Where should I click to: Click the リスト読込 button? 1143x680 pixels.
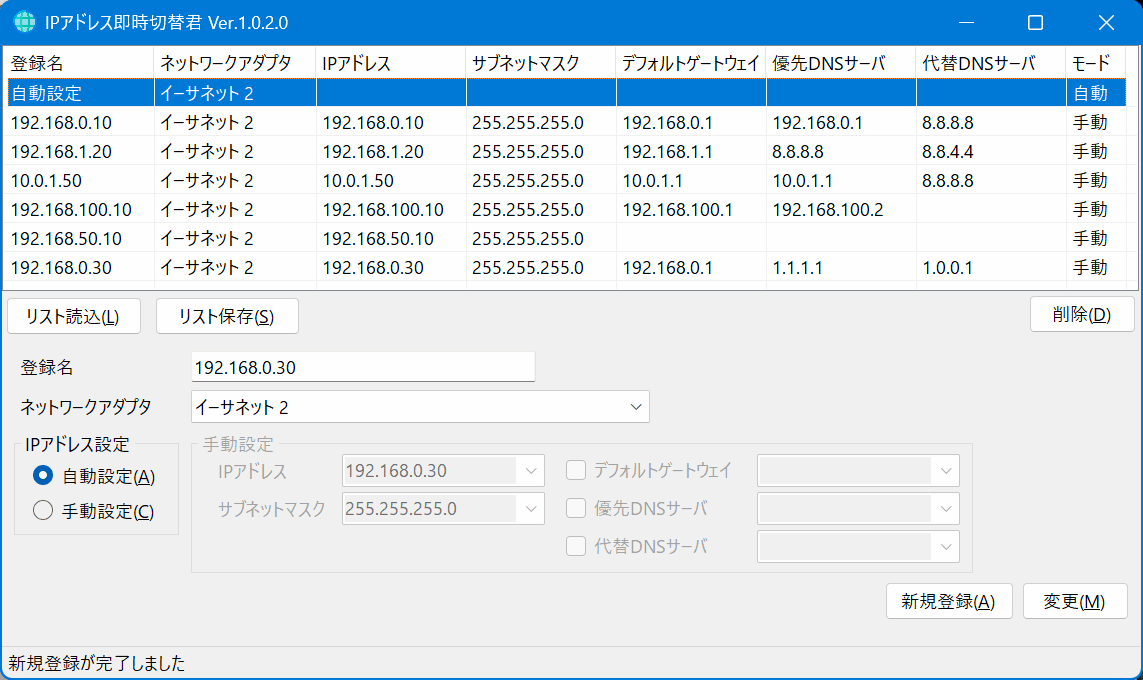[x=73, y=315]
